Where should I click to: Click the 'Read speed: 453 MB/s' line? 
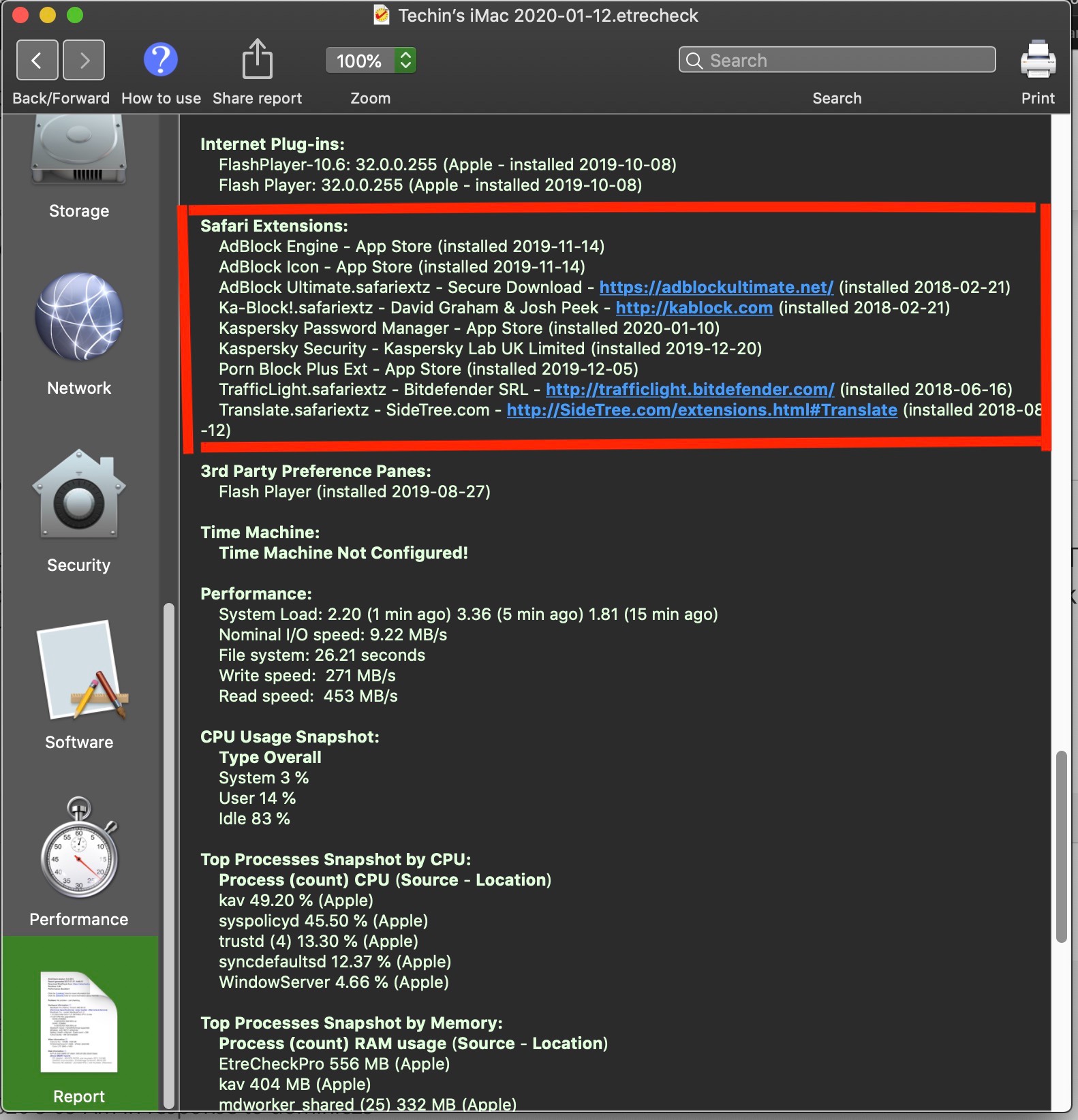coord(308,696)
